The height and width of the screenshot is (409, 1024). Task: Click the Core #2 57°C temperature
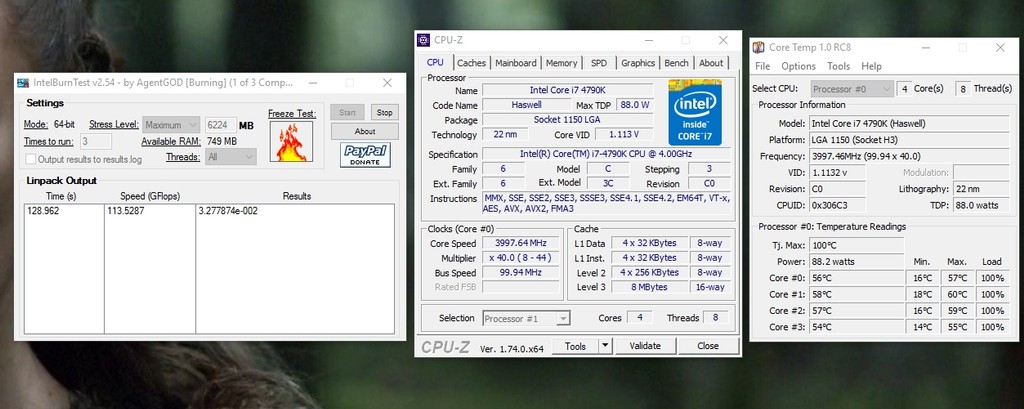[857, 310]
